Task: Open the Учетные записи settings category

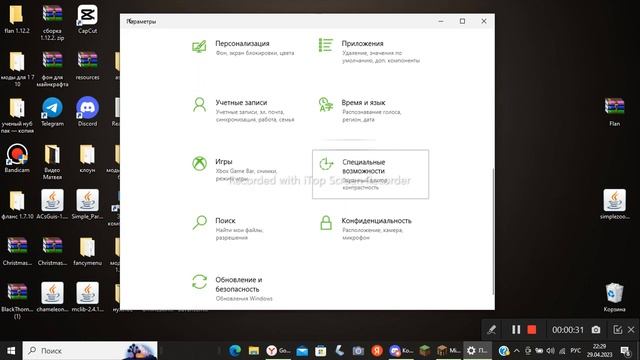Action: 244,110
